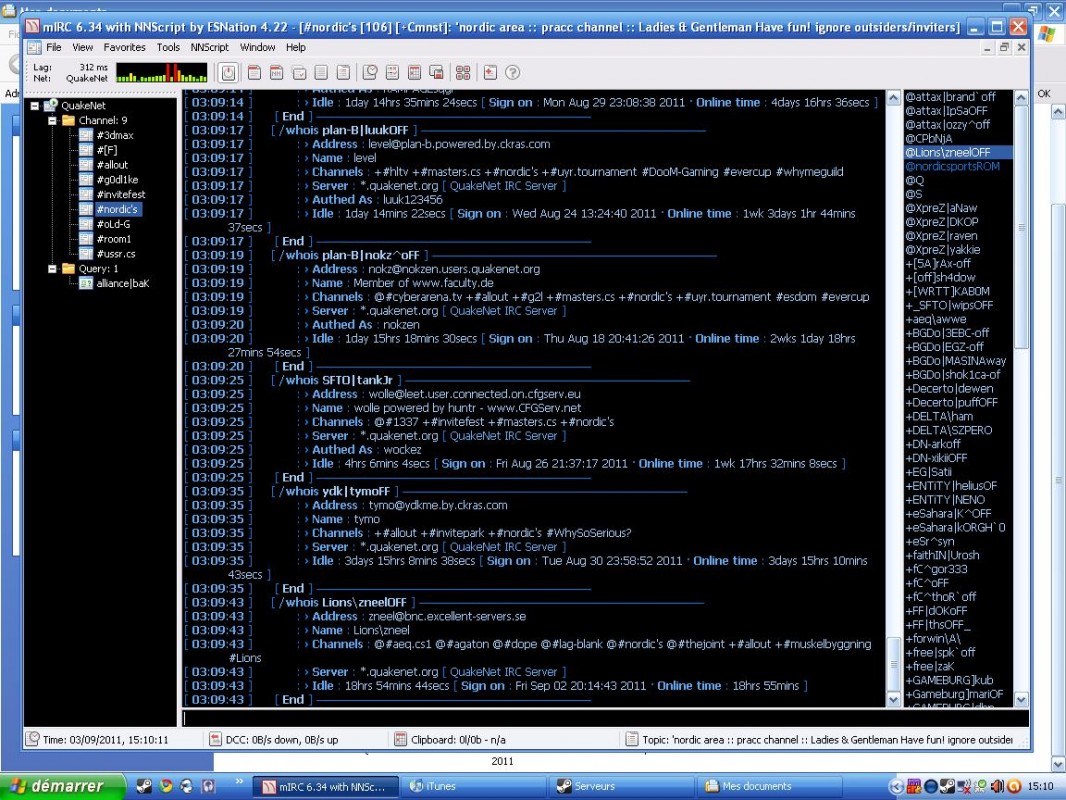Open the NNScript menu

pyautogui.click(x=209, y=47)
